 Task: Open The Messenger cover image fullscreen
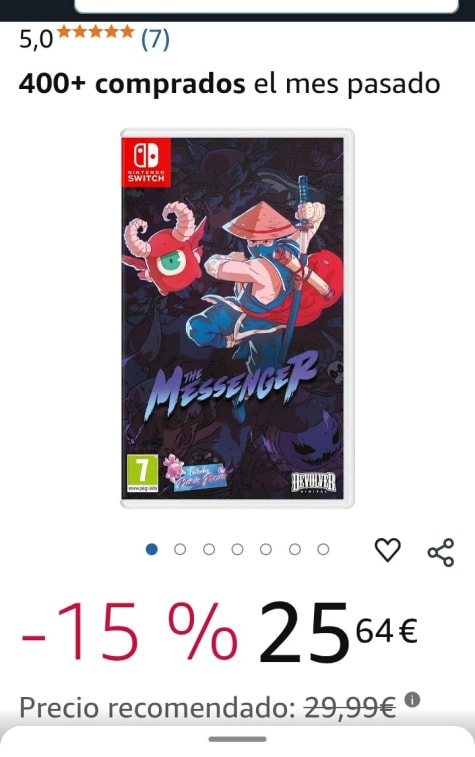tap(237, 319)
